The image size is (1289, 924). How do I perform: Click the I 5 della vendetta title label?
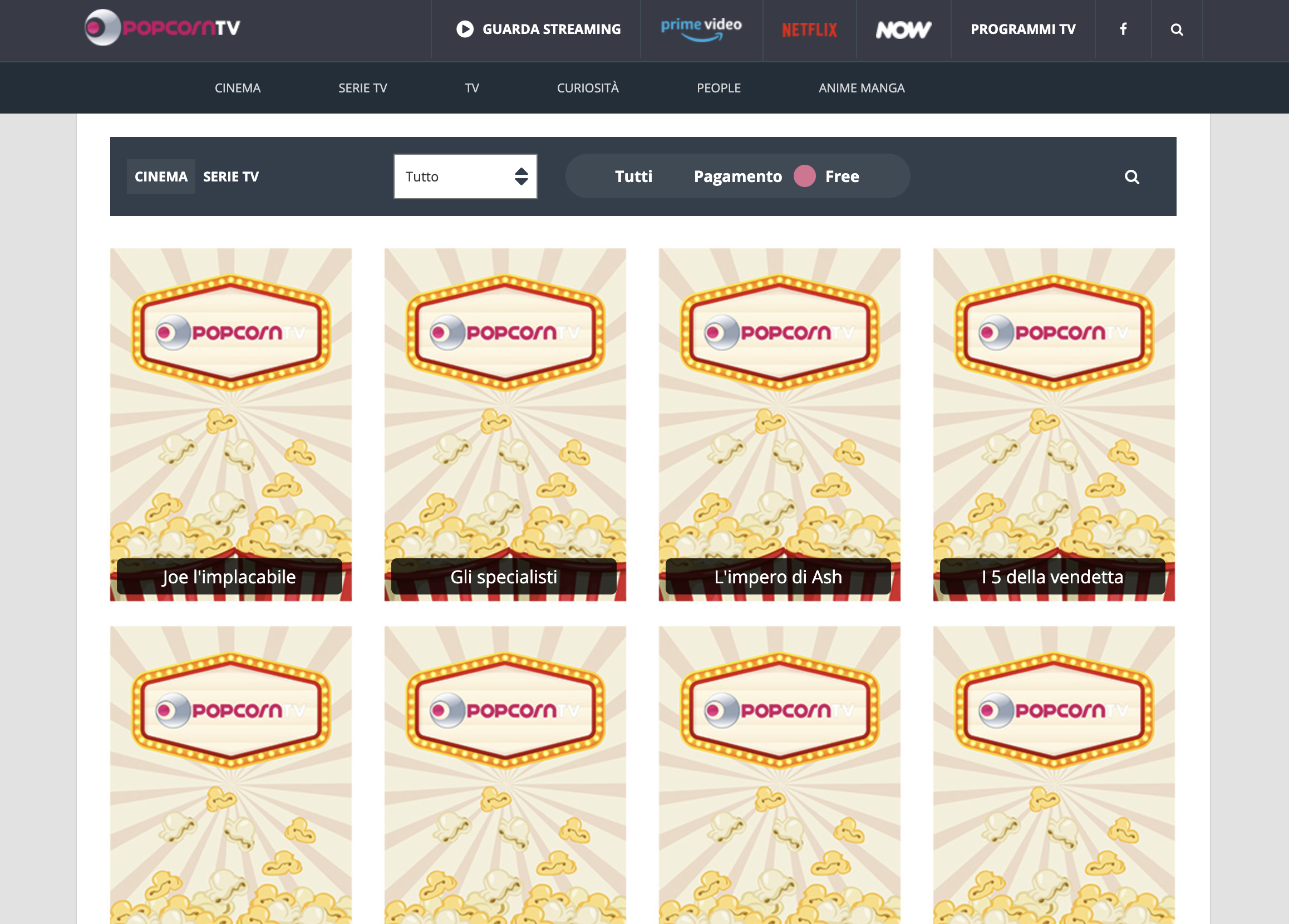pyautogui.click(x=1052, y=576)
